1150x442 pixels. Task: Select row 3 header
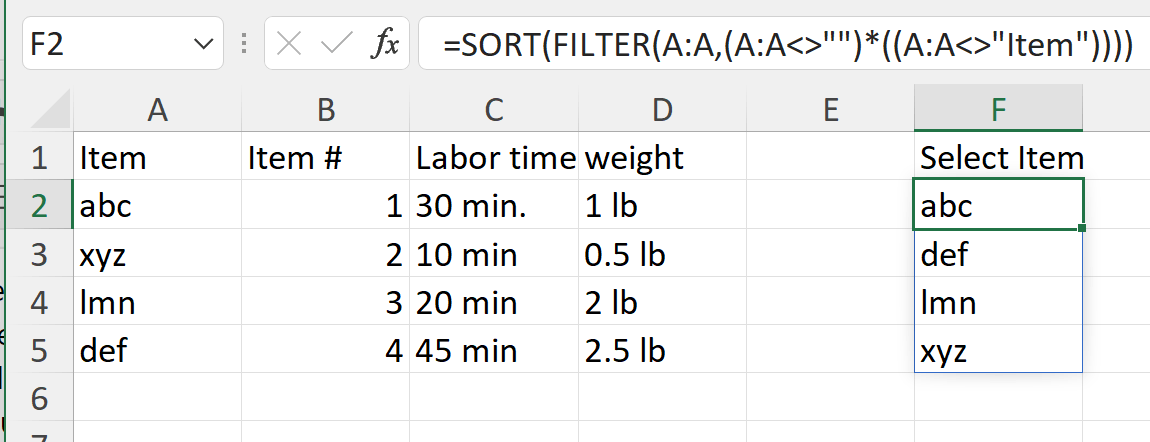38,255
